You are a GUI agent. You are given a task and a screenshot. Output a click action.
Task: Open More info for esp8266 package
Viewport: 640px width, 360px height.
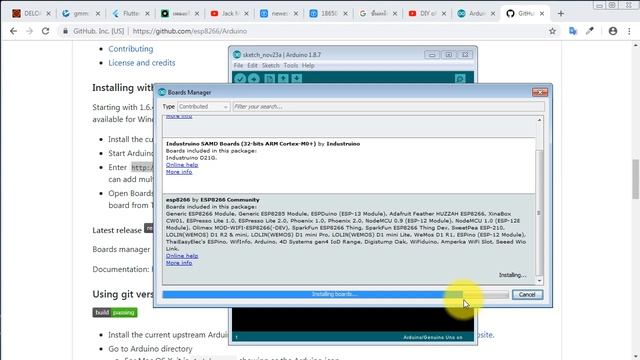[x=179, y=263]
